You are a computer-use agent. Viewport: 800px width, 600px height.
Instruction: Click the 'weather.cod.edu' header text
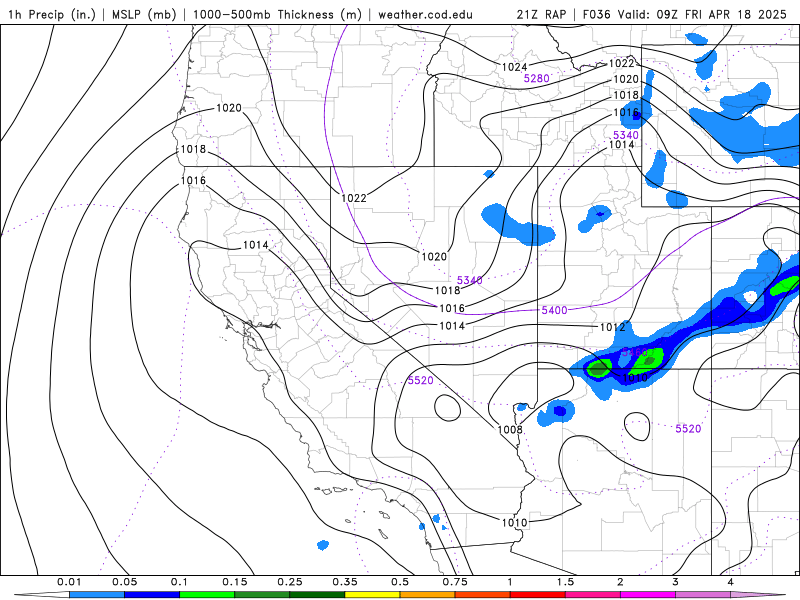point(426,14)
